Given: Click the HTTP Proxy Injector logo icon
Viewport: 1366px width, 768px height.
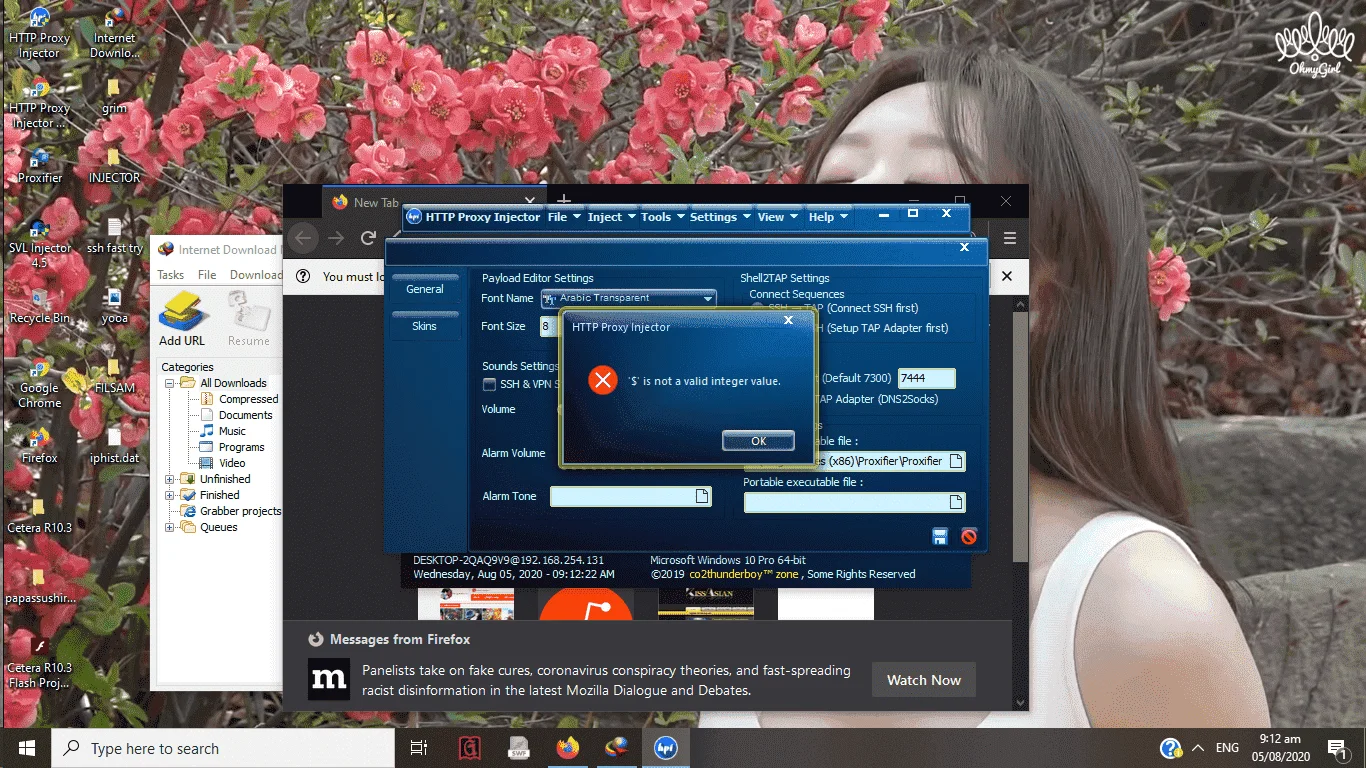Looking at the screenshot, I should (x=413, y=217).
